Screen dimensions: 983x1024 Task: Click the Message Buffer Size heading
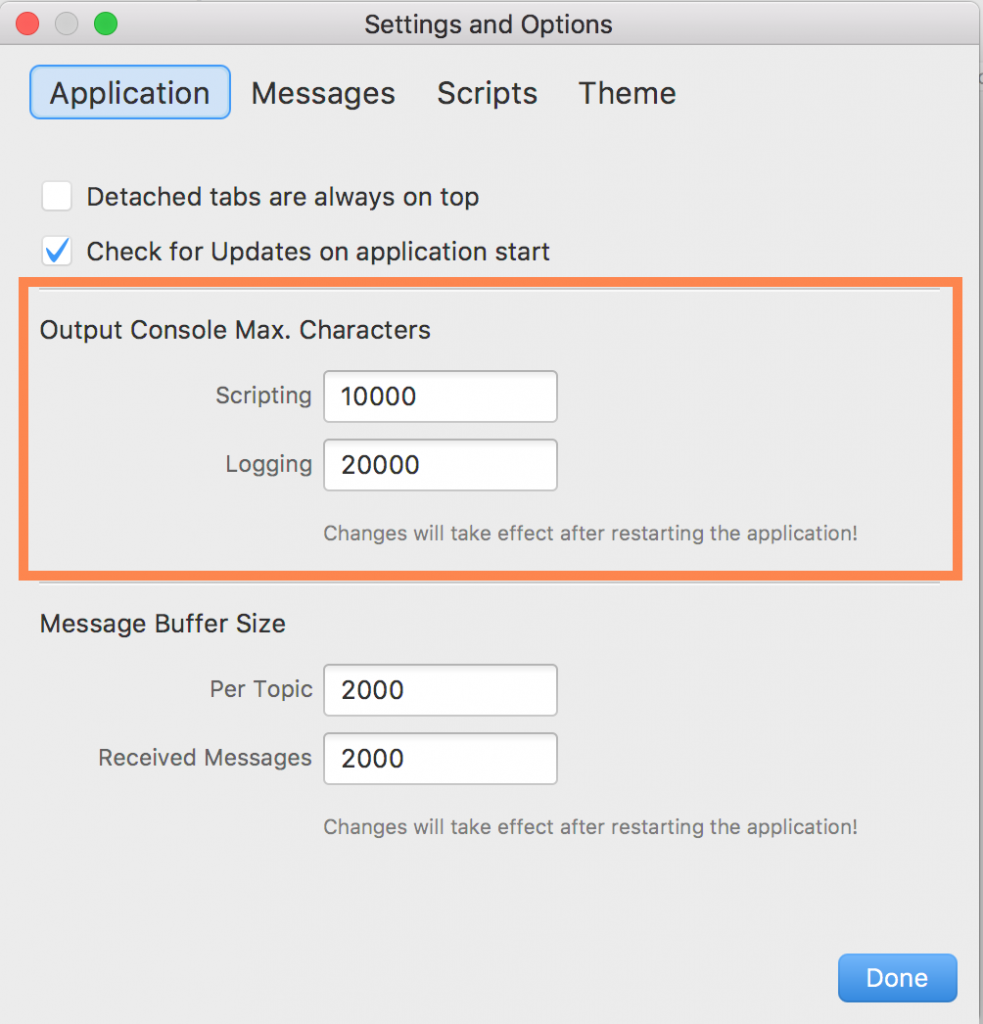(162, 624)
